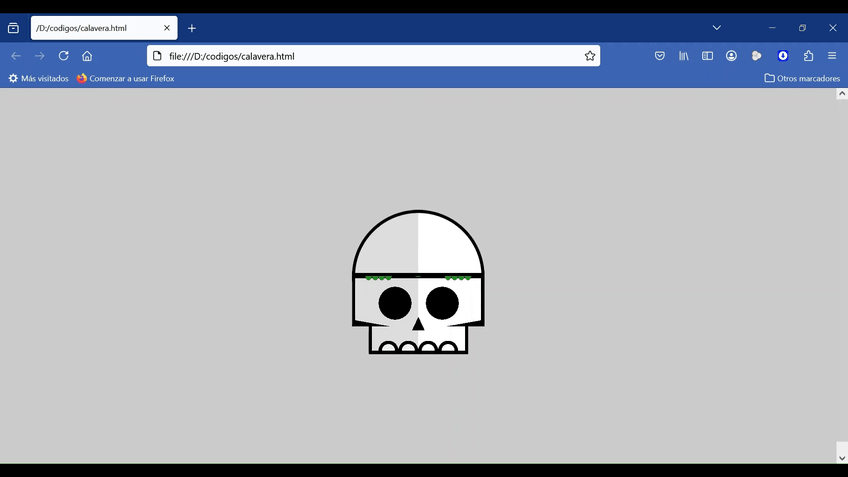
Task: Close the calavera.html tab
Action: click(167, 28)
